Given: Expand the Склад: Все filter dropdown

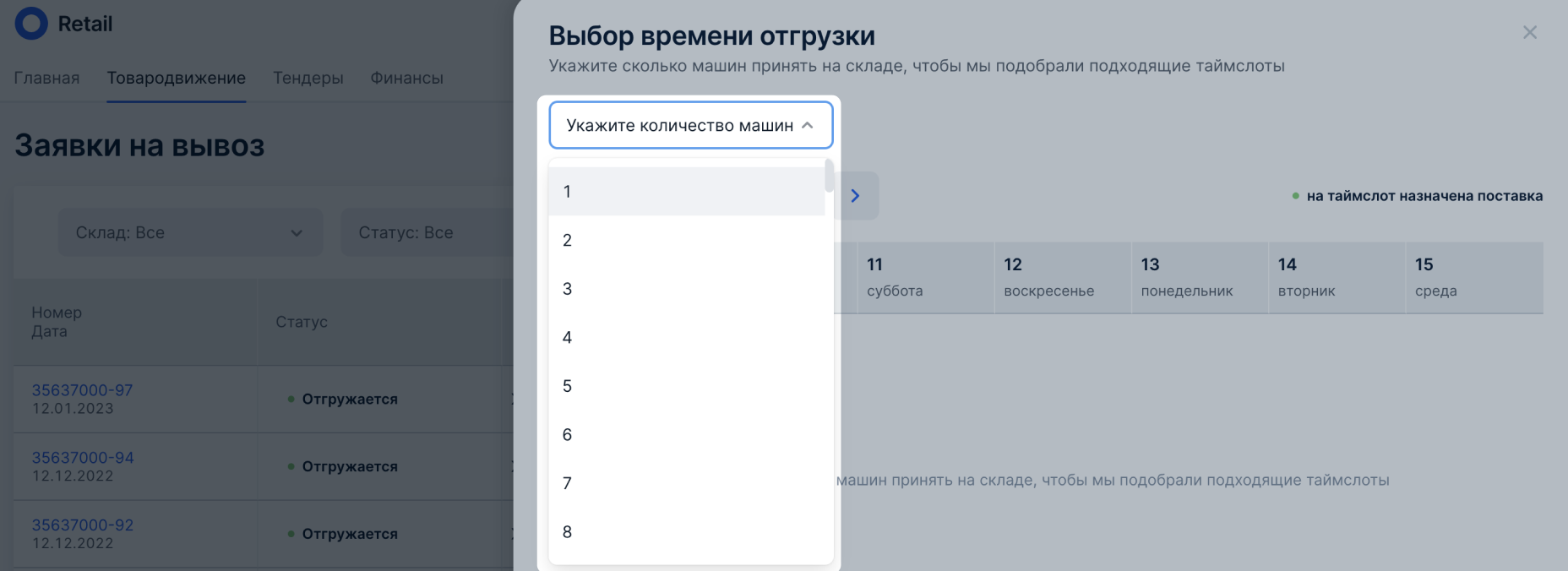Looking at the screenshot, I should pos(190,232).
